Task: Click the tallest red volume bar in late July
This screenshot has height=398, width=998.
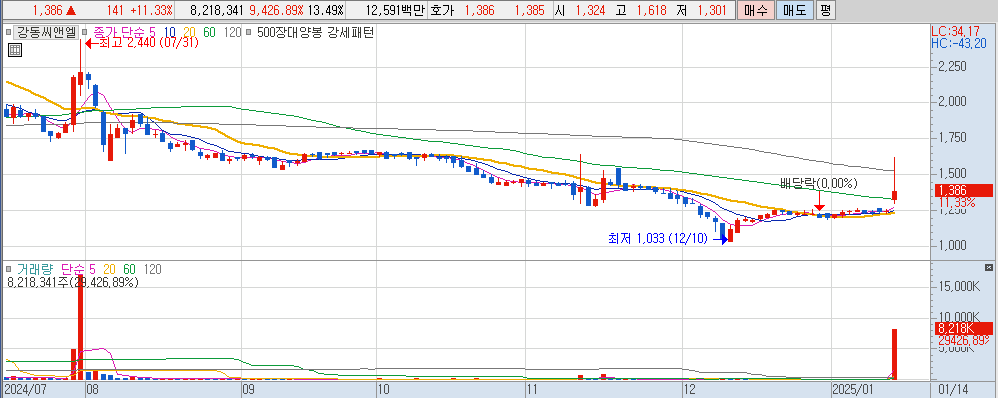Action: tap(81, 326)
